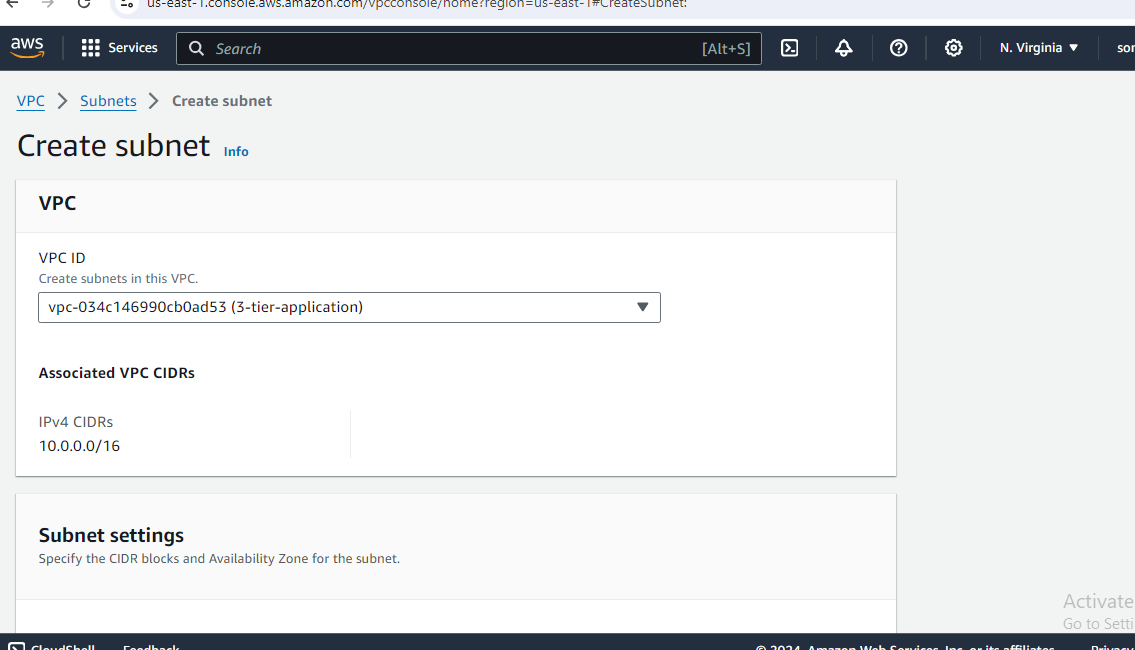
Task: Launch CloudShell from the top navigation bar
Action: point(789,47)
